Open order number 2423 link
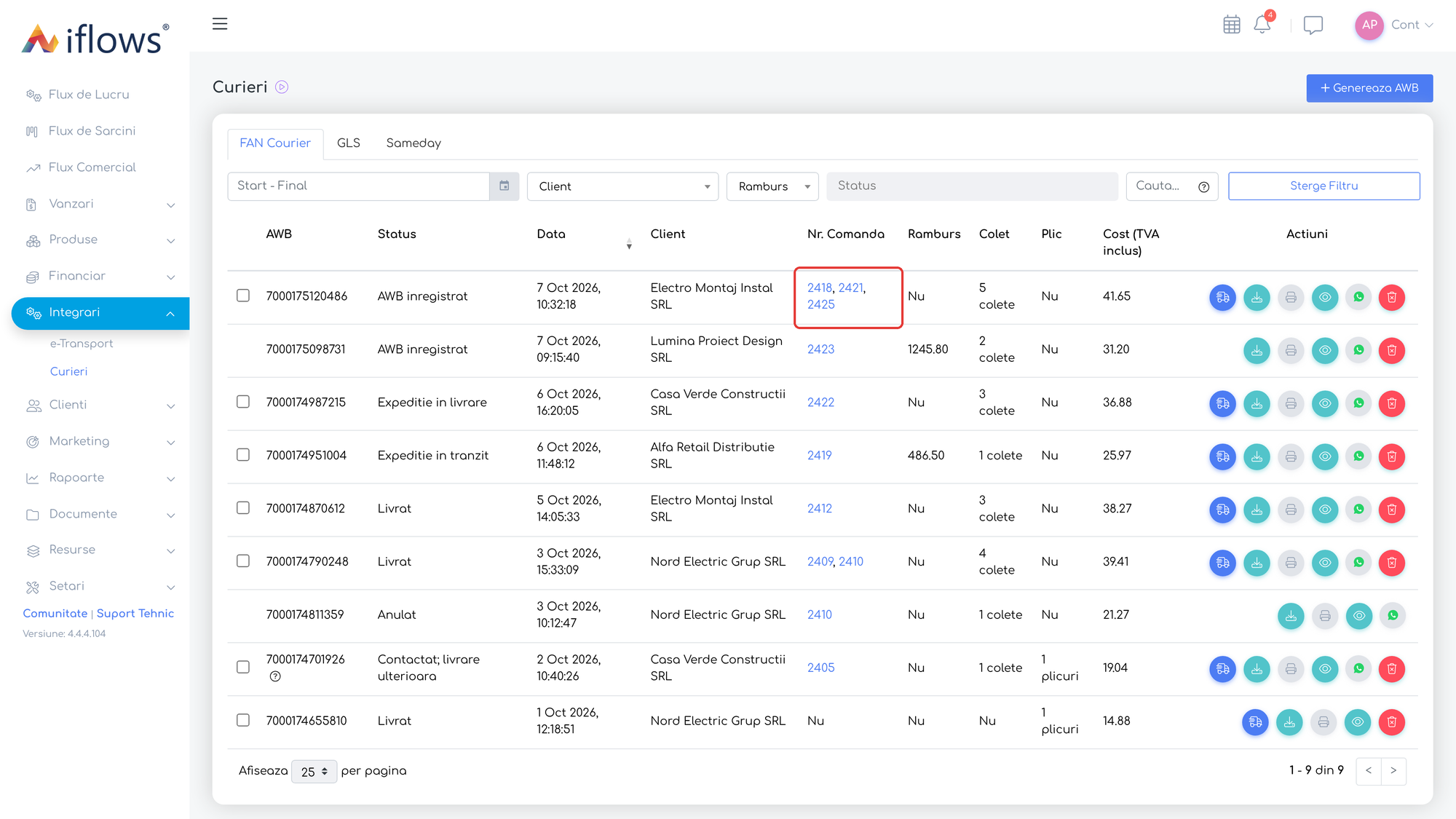 (820, 349)
